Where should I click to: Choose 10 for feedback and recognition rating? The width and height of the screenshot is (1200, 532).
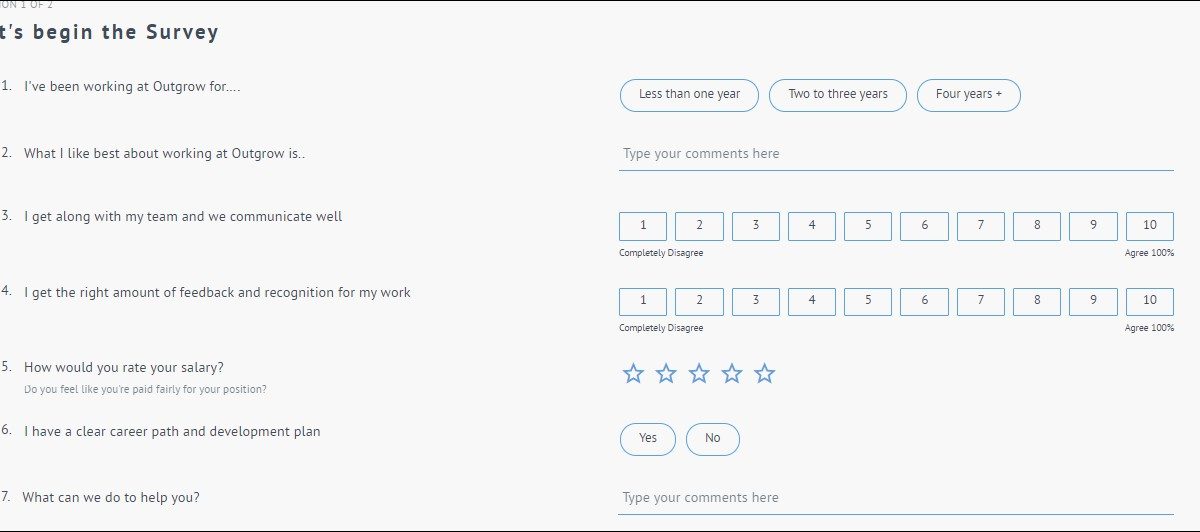1150,301
